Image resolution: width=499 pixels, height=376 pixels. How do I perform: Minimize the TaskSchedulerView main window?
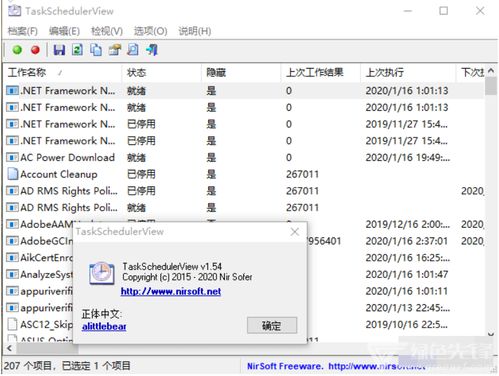[408, 11]
